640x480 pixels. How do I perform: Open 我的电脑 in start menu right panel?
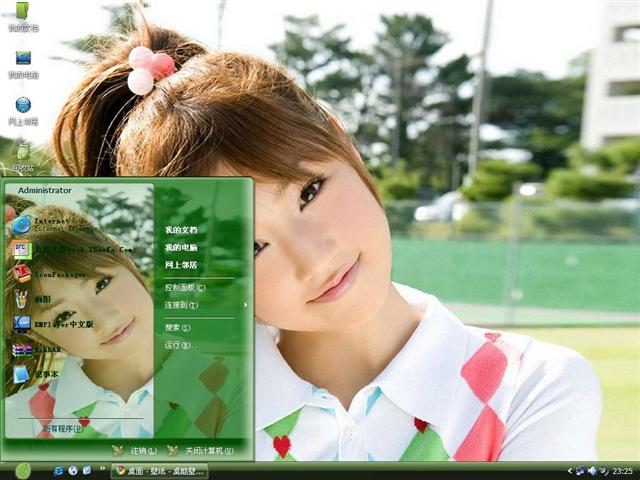(181, 247)
